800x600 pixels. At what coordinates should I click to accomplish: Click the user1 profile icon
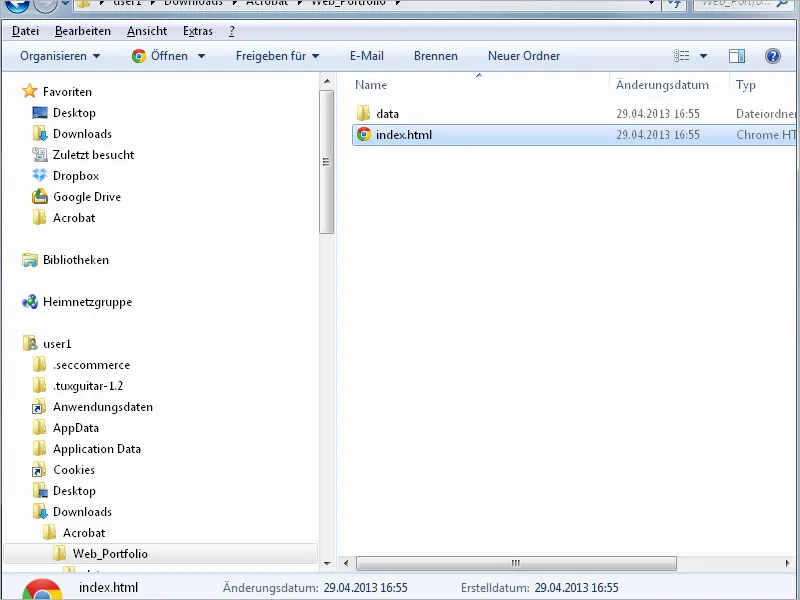(30, 343)
